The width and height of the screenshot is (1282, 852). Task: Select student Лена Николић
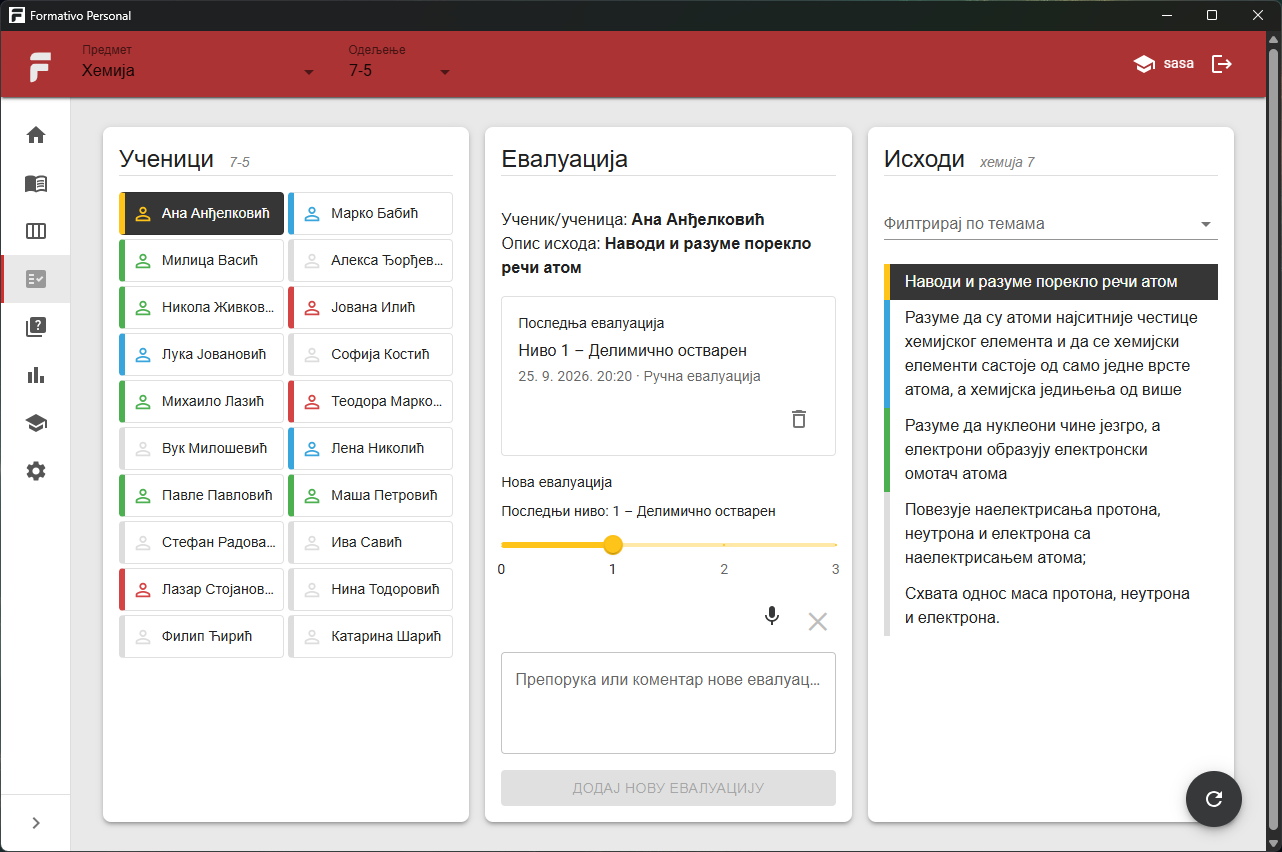tap(370, 448)
